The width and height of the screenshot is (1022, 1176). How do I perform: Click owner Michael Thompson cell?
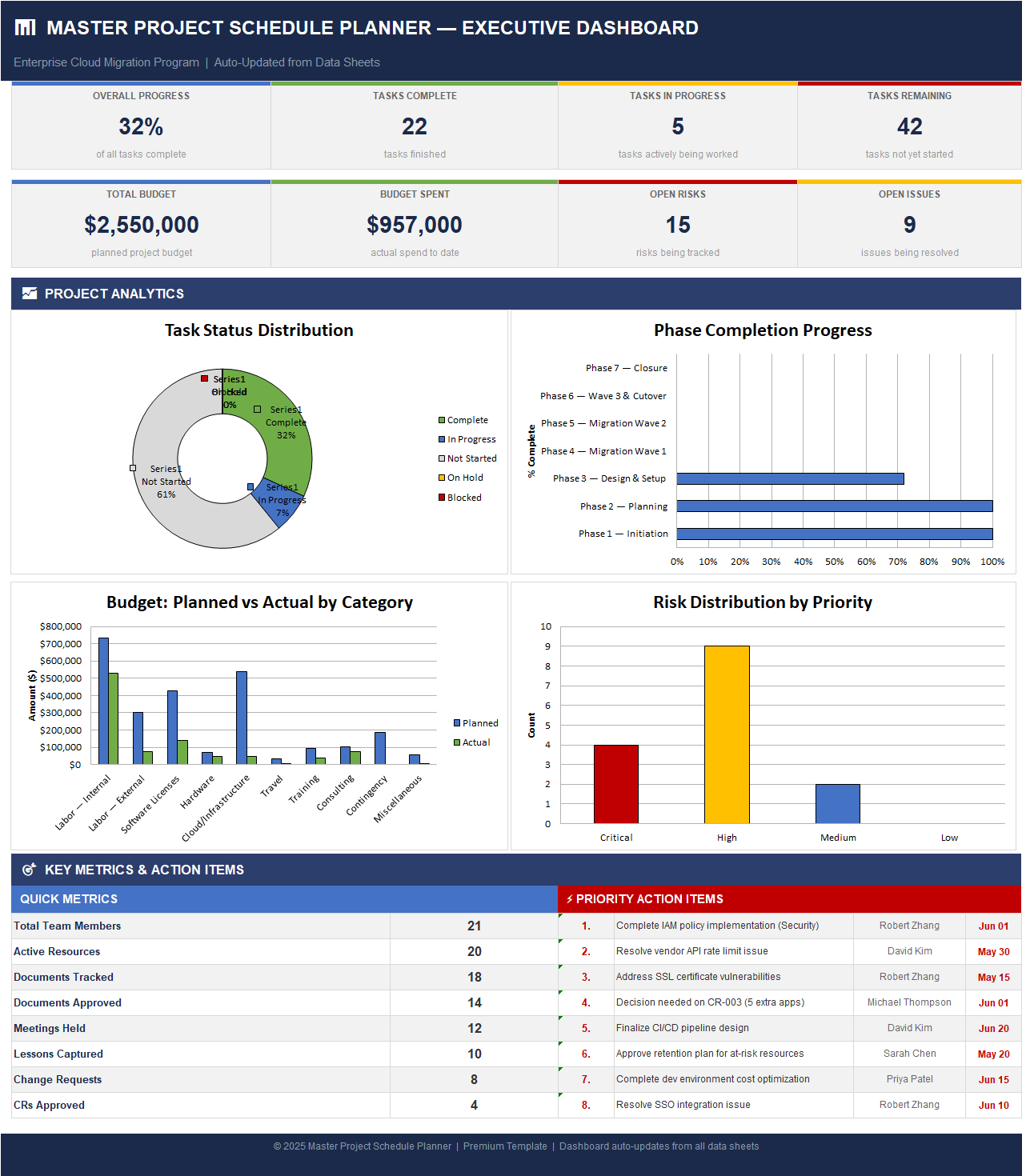pyautogui.click(x=910, y=1002)
